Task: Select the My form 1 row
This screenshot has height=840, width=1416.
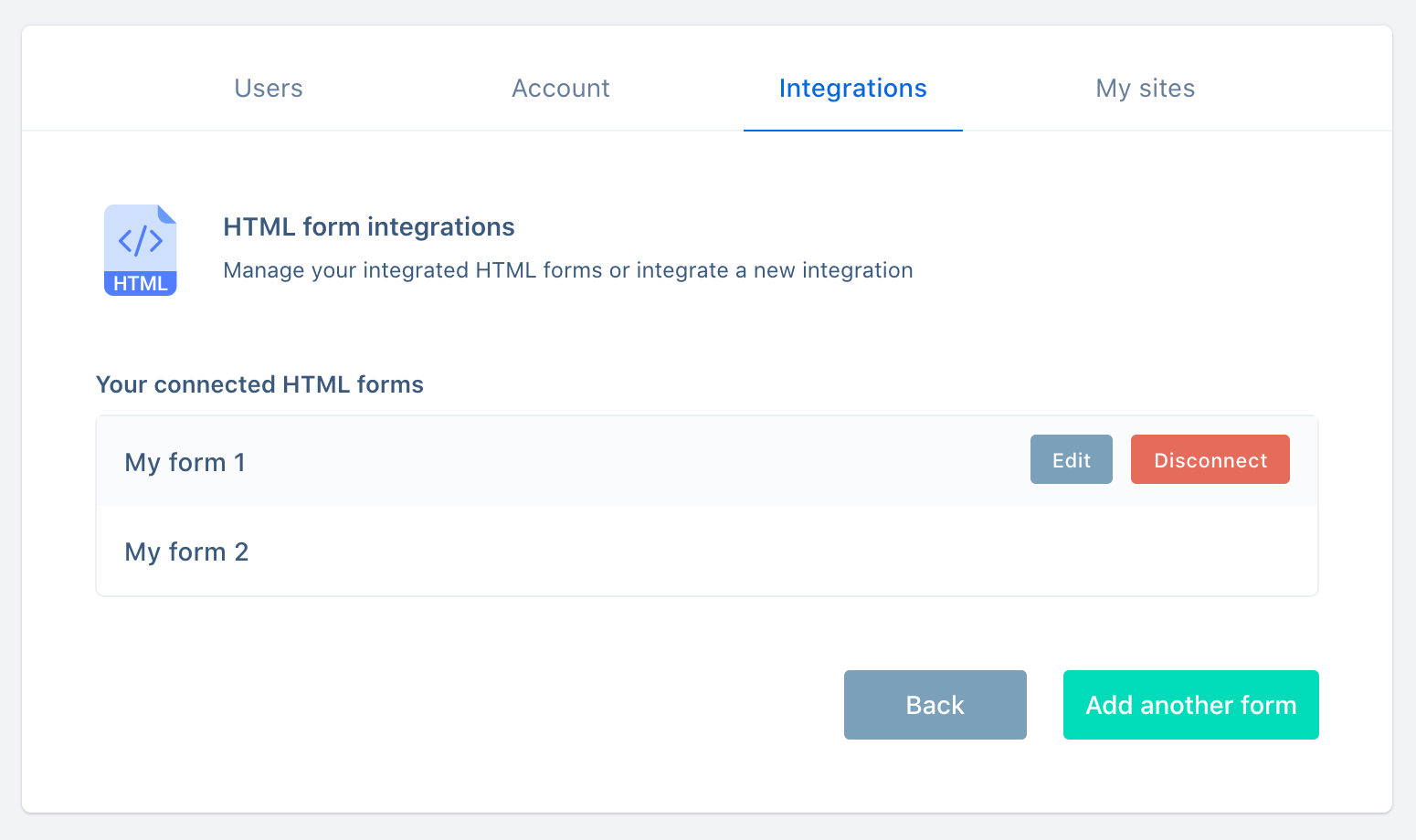Action: click(x=707, y=461)
